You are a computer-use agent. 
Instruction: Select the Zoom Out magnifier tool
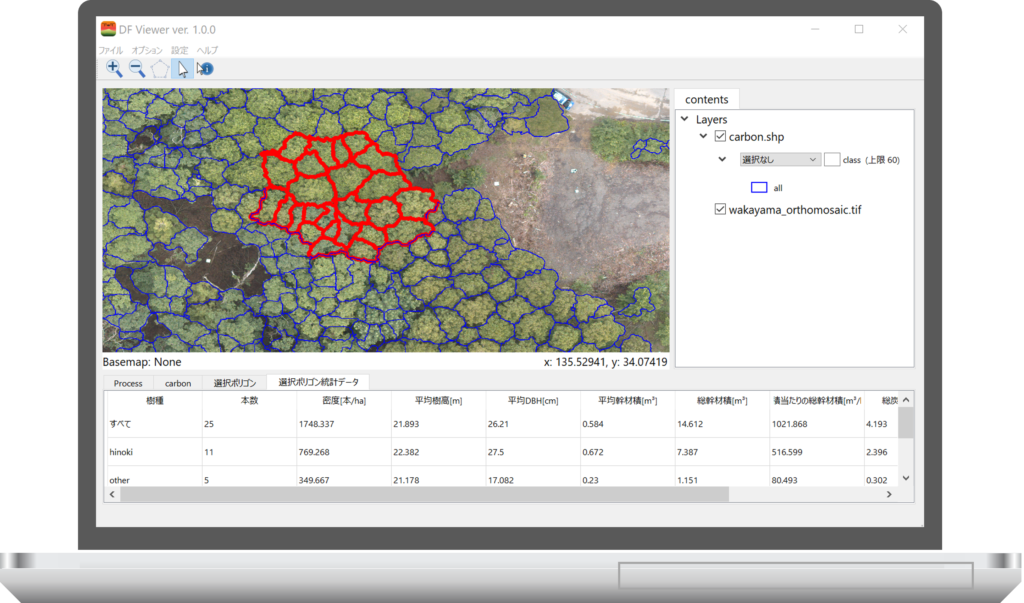tap(137, 69)
